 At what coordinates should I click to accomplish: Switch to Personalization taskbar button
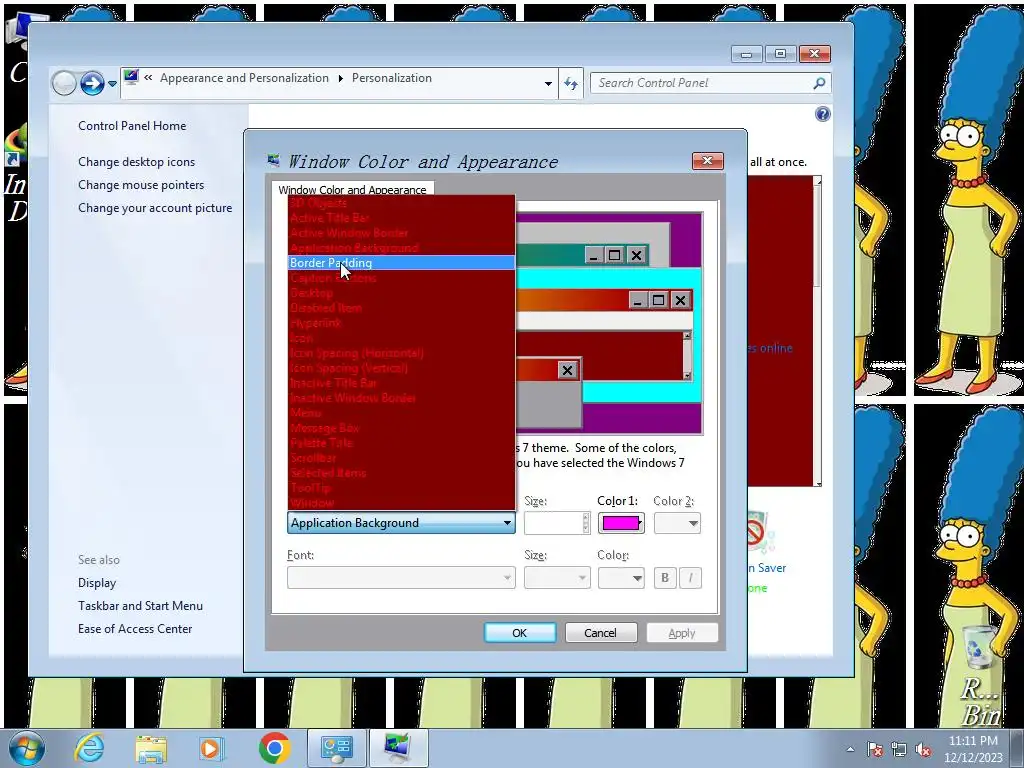coord(398,748)
